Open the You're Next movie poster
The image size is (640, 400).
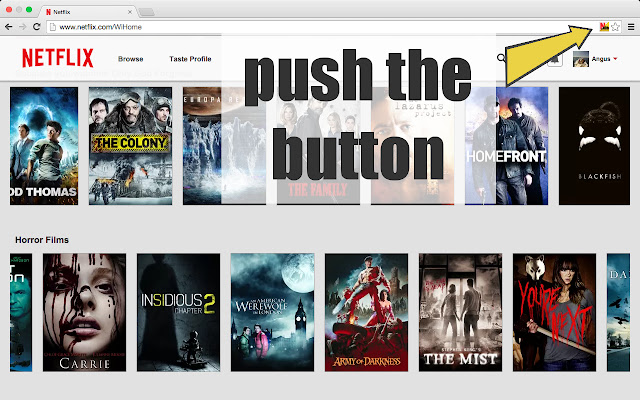(x=554, y=312)
